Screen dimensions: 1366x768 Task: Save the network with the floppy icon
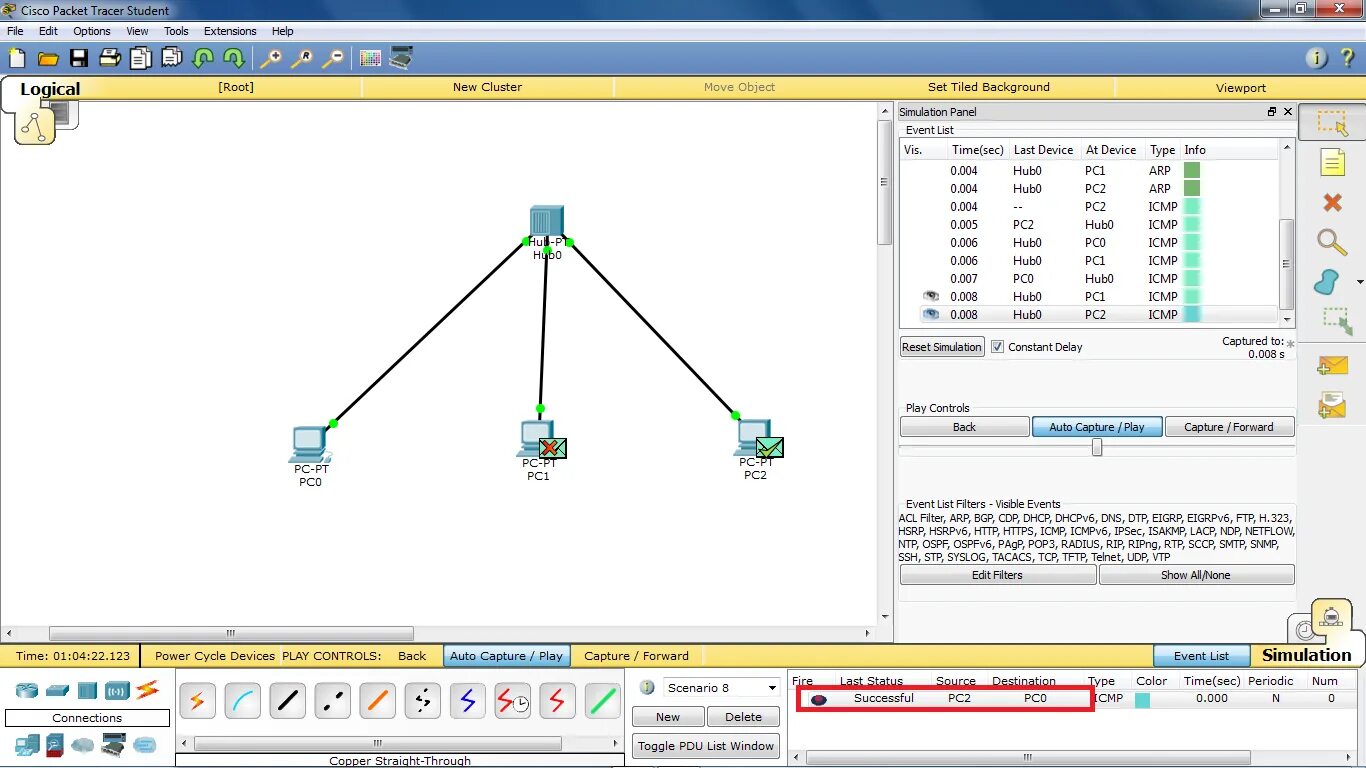click(x=78, y=59)
